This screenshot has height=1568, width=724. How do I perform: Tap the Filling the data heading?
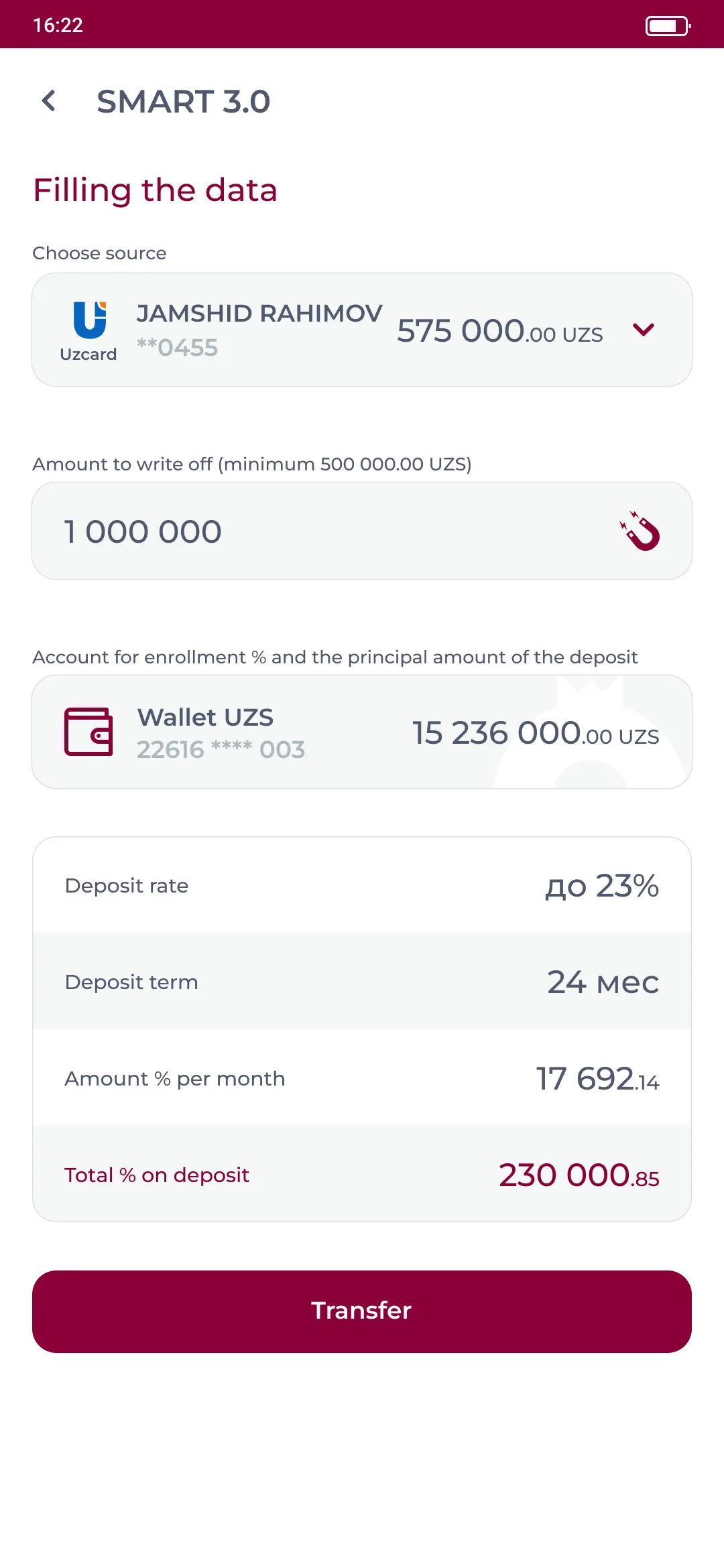[155, 190]
